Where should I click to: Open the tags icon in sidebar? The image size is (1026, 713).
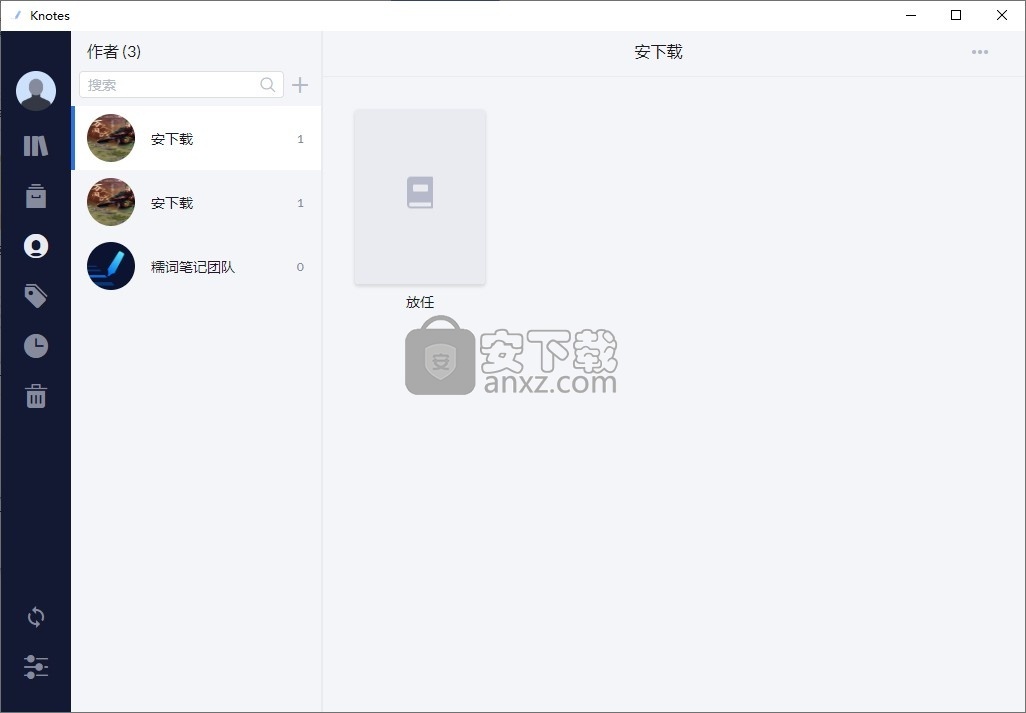36,296
